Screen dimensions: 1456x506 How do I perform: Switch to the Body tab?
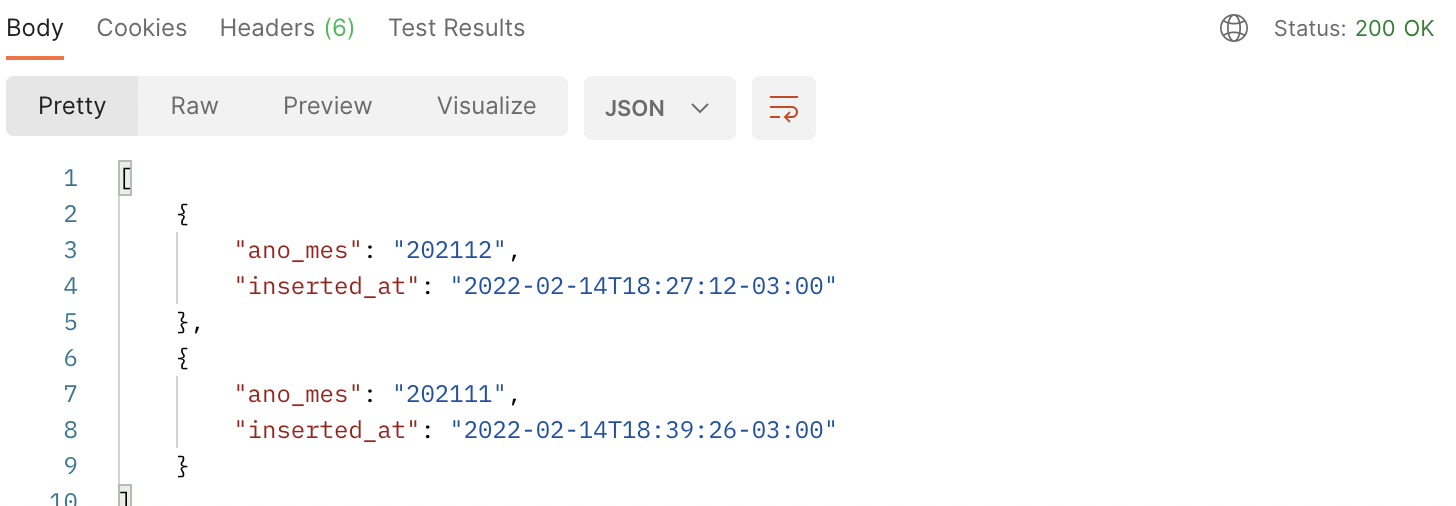click(35, 28)
